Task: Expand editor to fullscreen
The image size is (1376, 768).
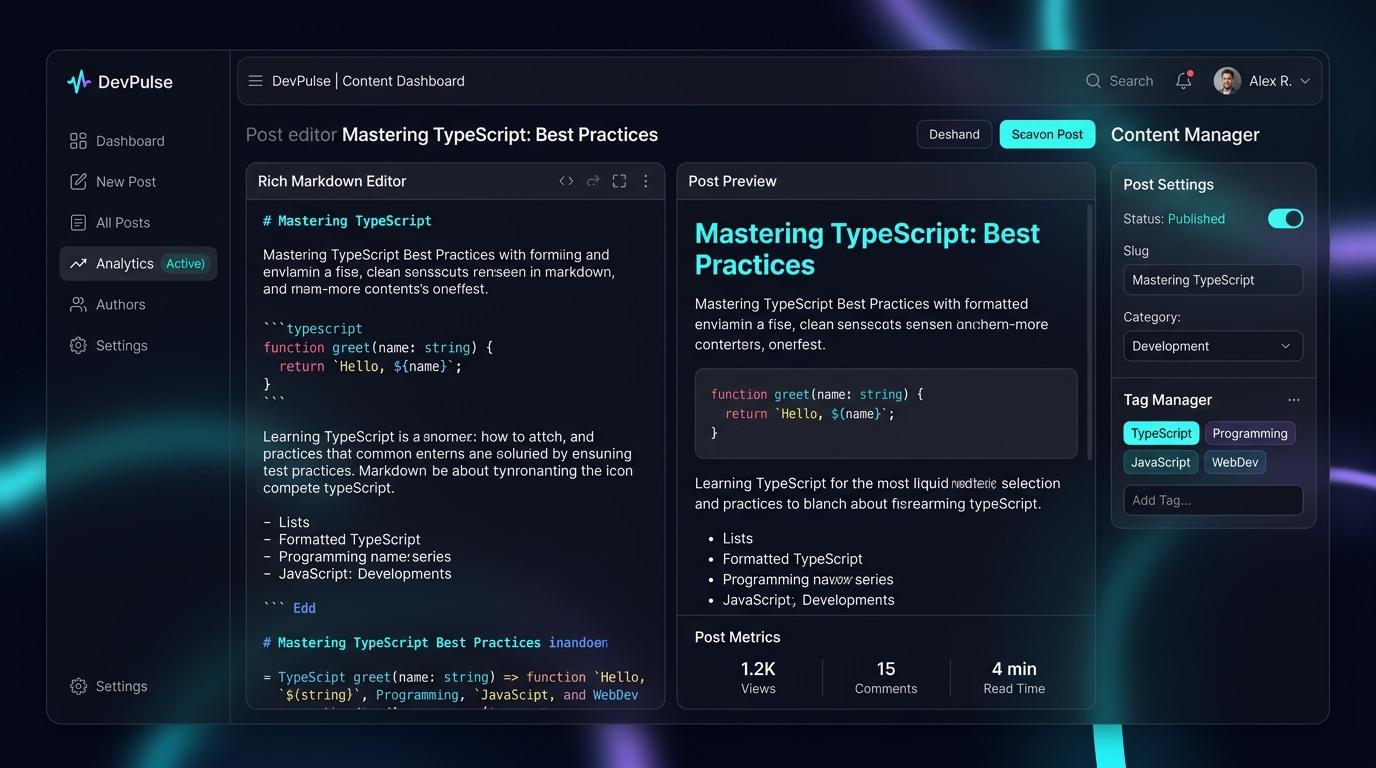Action: 619,181
